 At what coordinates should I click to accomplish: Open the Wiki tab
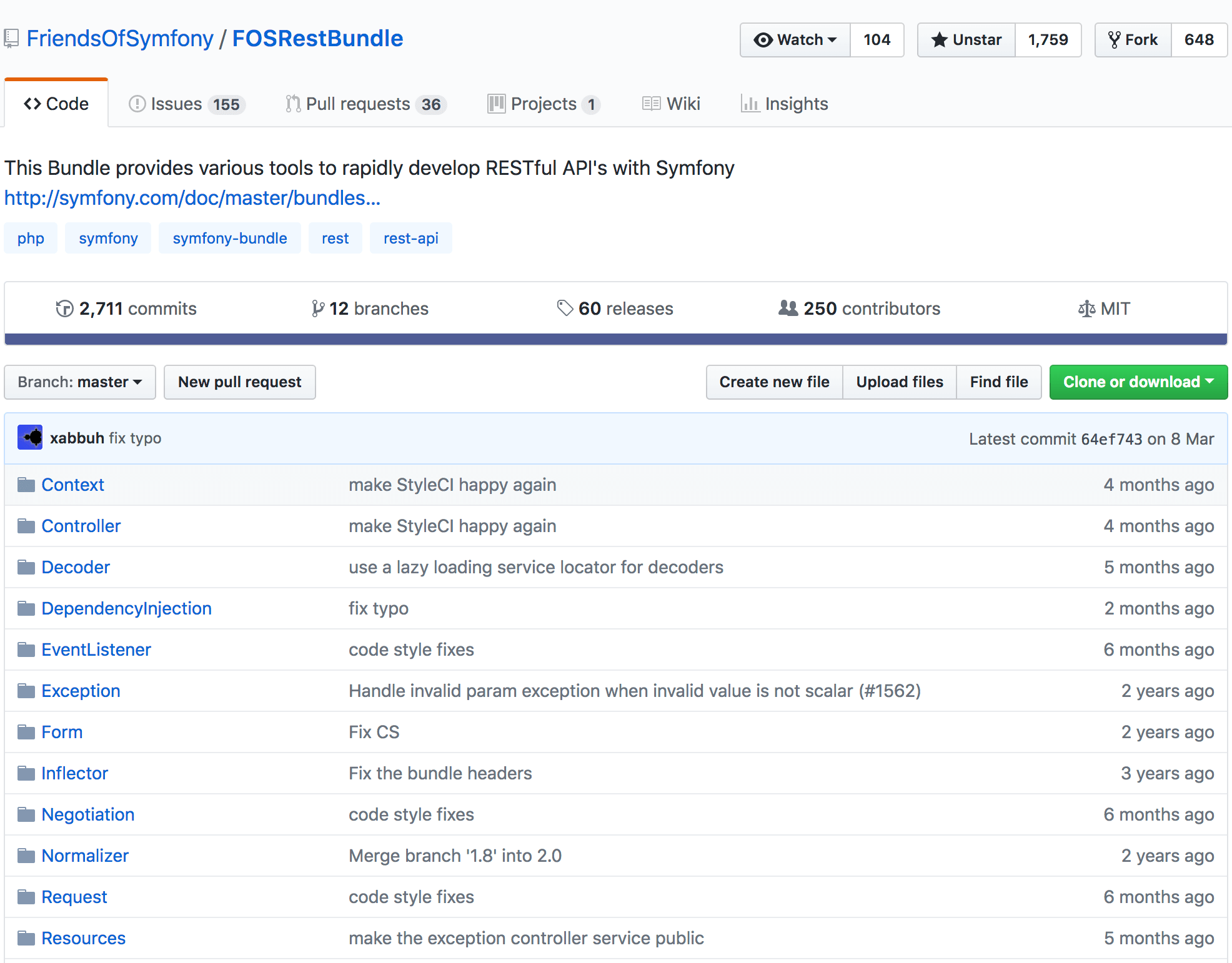[672, 104]
